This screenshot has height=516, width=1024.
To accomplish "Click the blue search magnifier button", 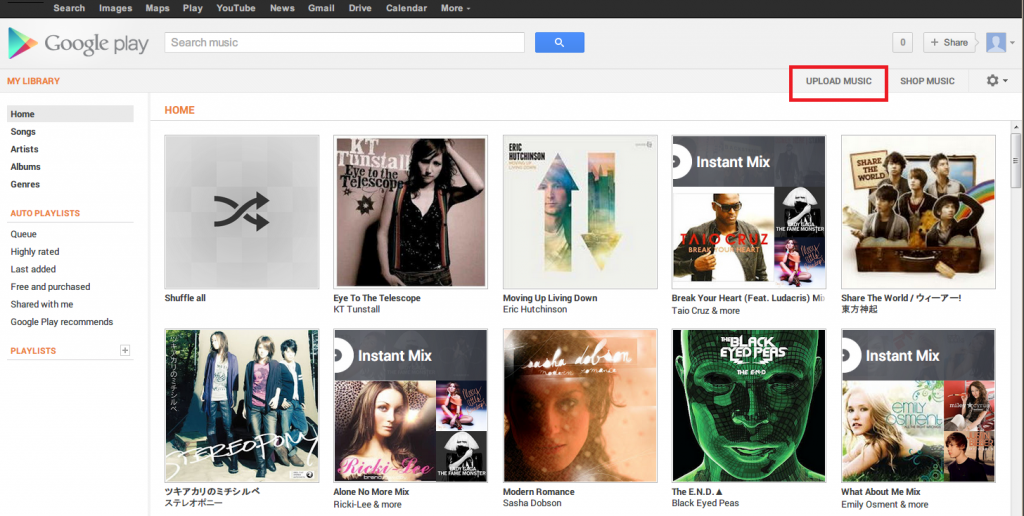I will pyautogui.click(x=559, y=42).
